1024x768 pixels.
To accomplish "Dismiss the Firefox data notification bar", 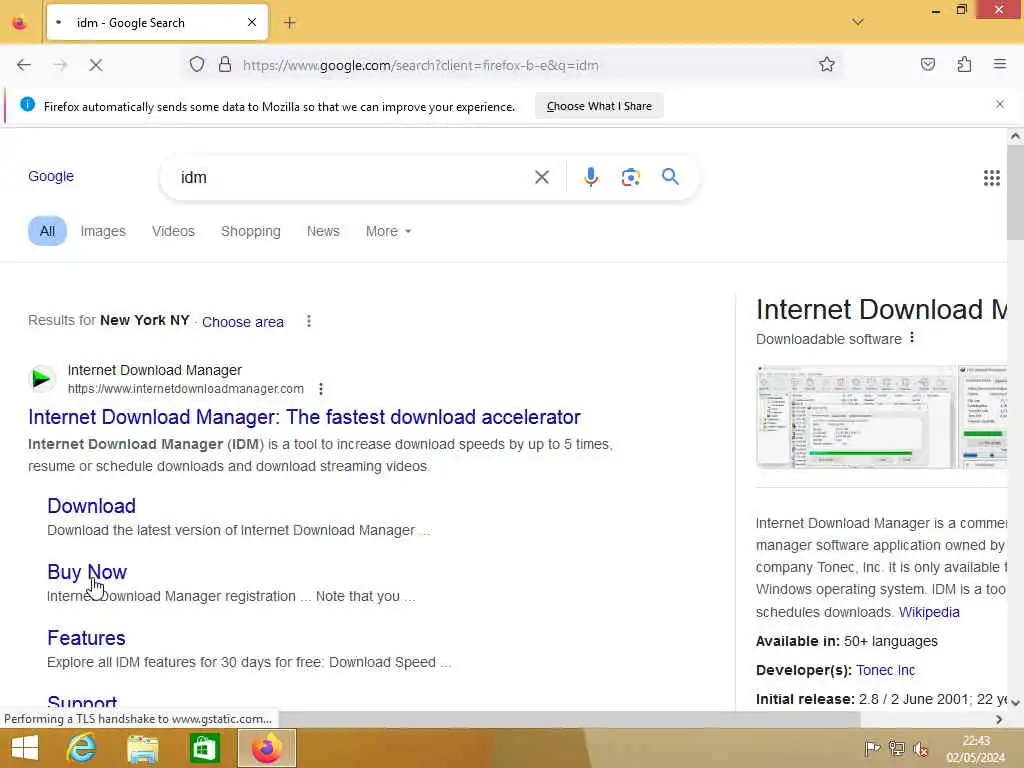I will click(999, 104).
